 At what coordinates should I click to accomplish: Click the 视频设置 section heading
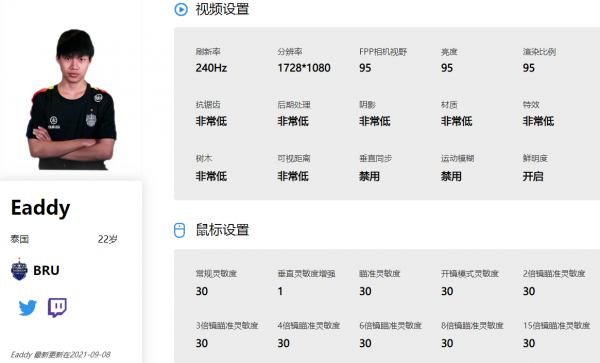[x=222, y=9]
